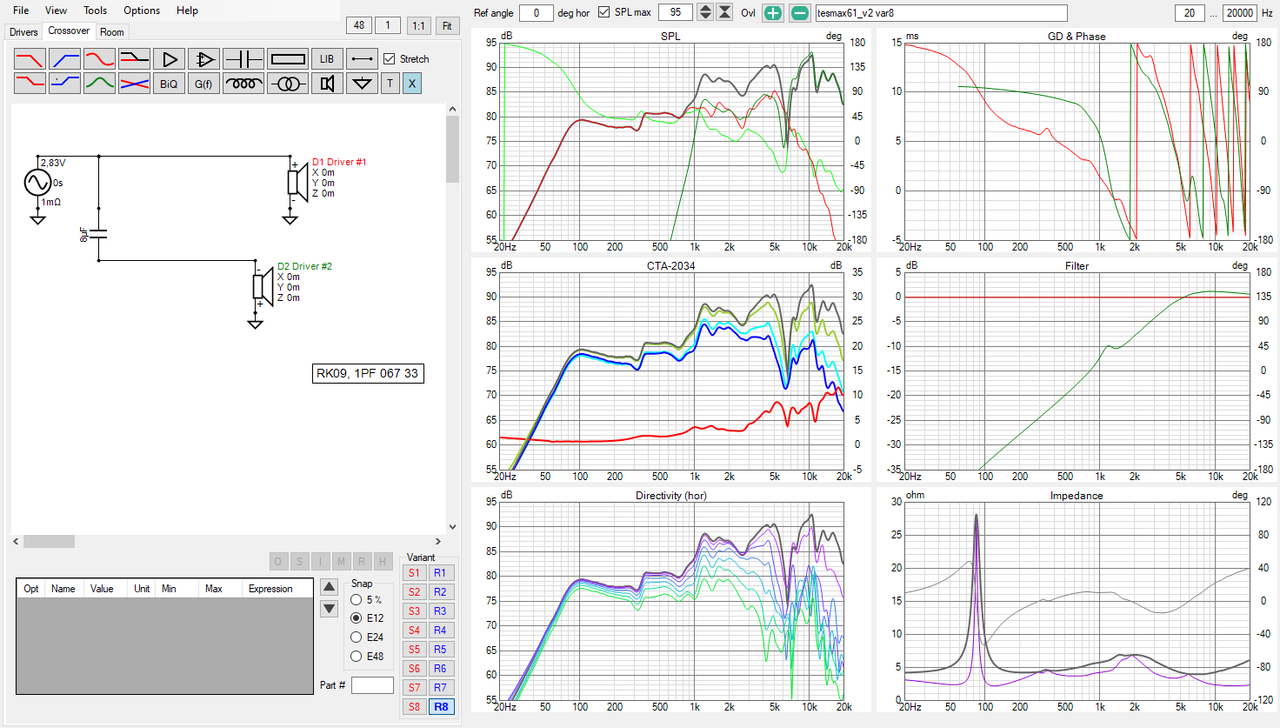The width and height of the screenshot is (1280, 728).
Task: Switch to the Drivers tab
Action: click(x=24, y=32)
